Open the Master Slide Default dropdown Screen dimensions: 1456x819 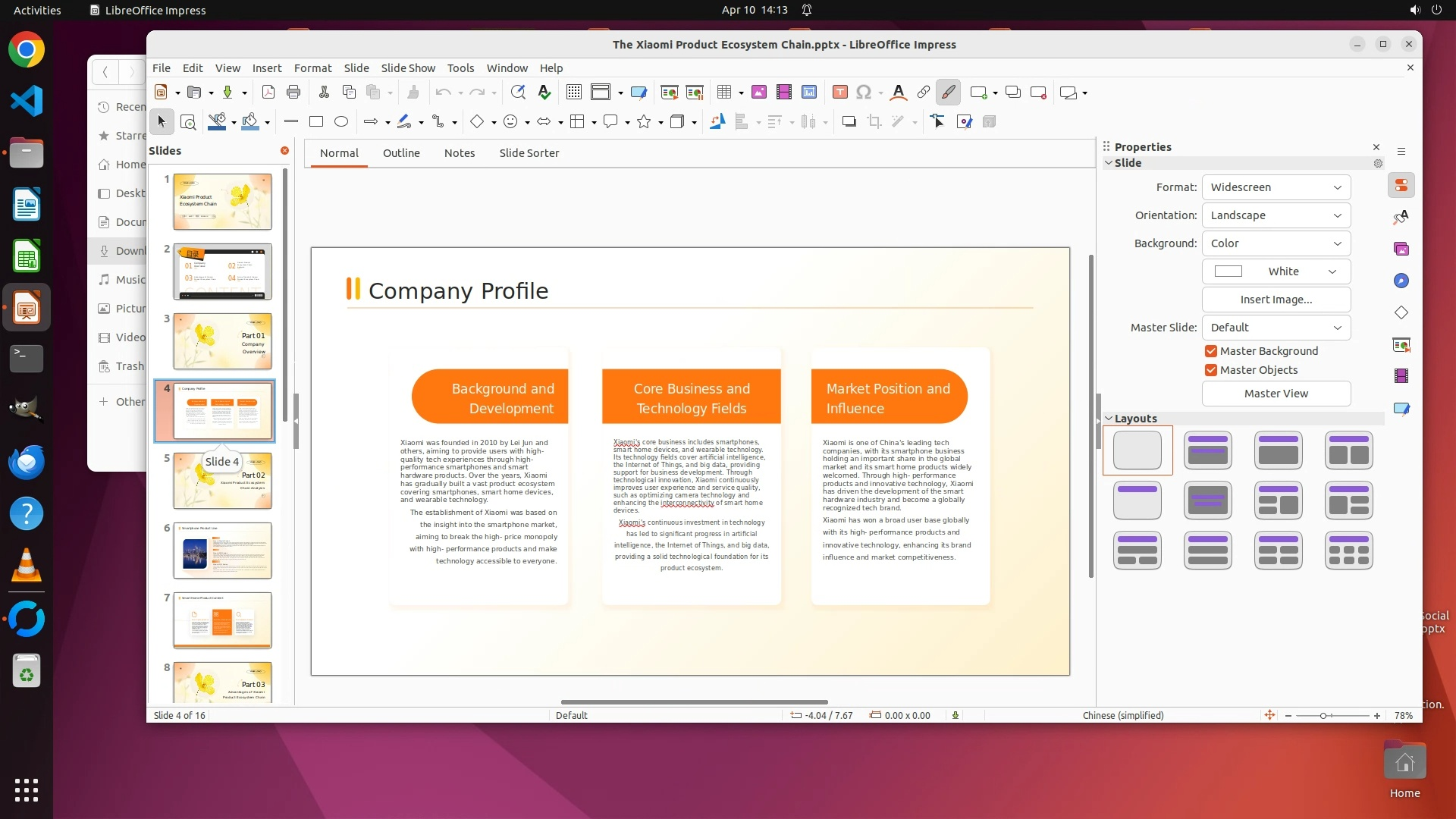click(x=1276, y=328)
